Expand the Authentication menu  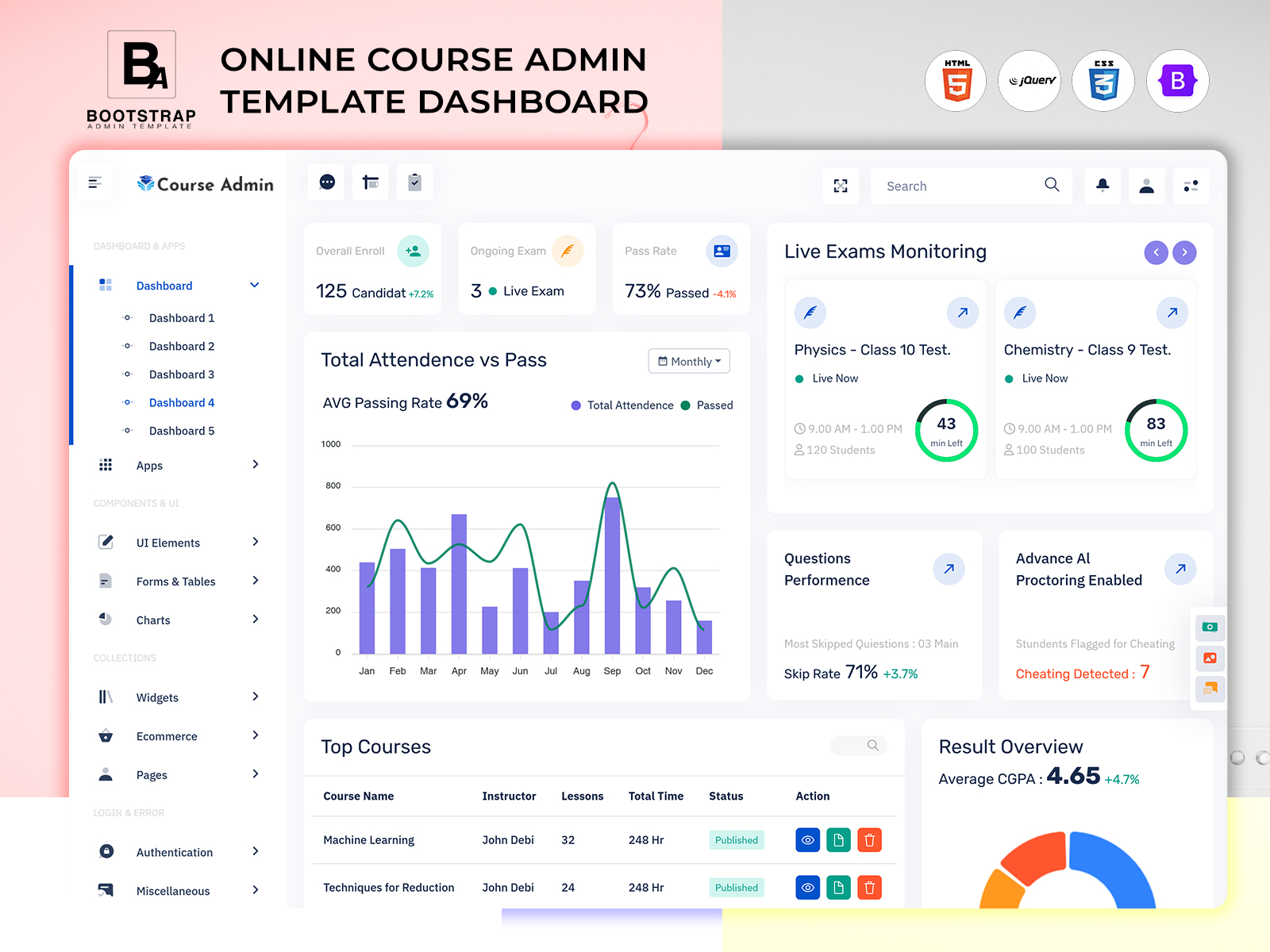click(x=179, y=852)
